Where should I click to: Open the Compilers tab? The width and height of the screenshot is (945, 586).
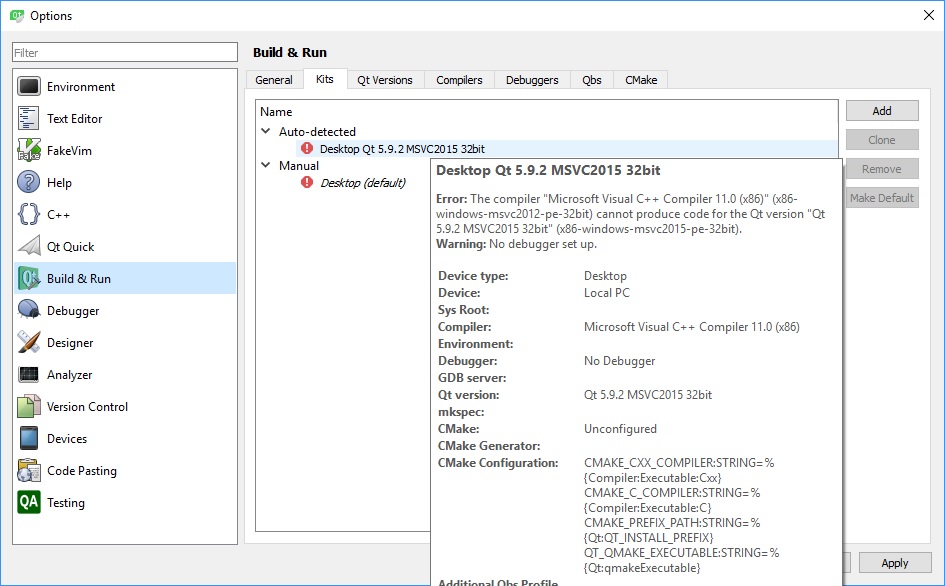tap(459, 80)
